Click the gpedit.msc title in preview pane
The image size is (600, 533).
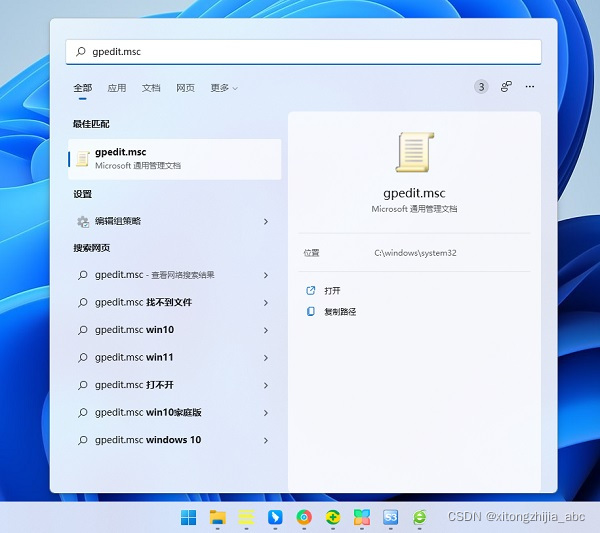click(x=414, y=193)
